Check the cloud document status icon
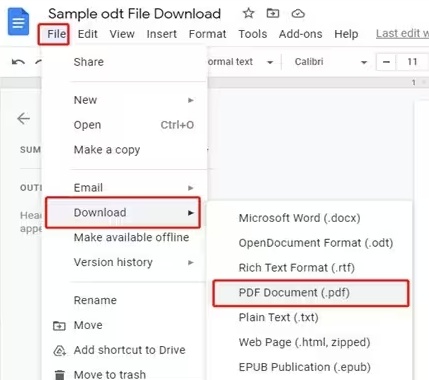The width and height of the screenshot is (429, 380). tap(298, 14)
